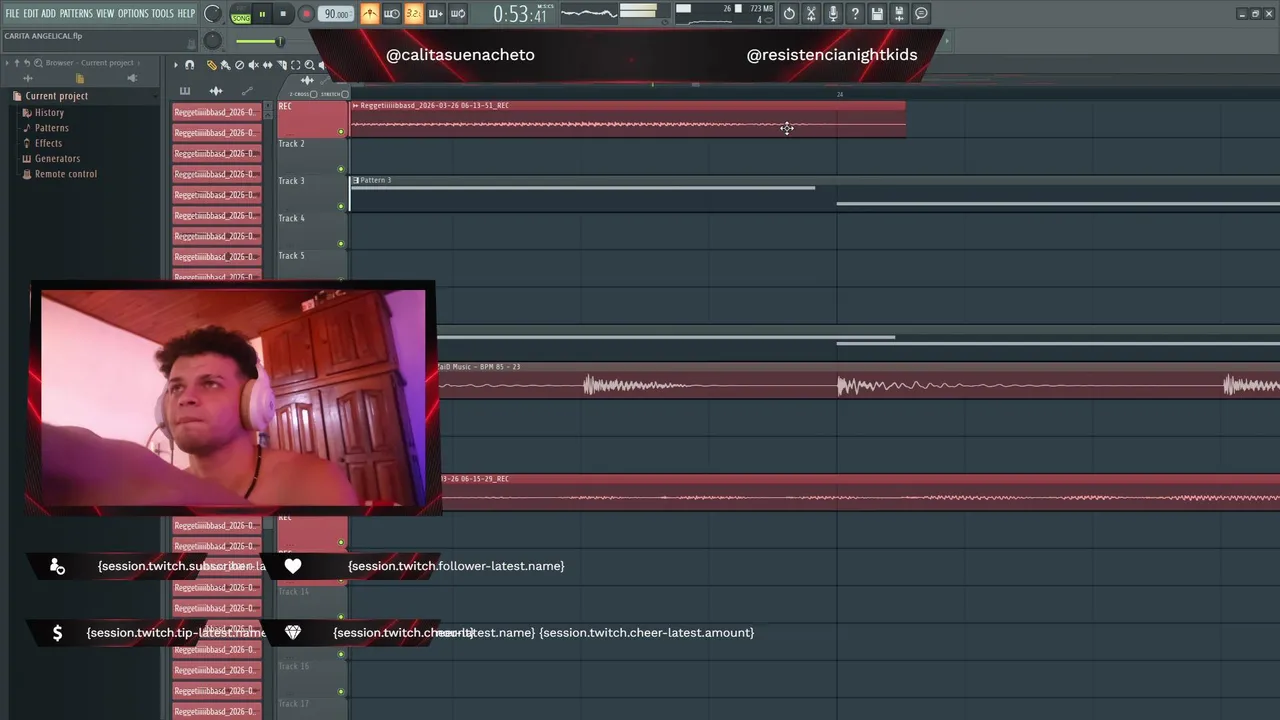Click the question mark help icon

855,14
